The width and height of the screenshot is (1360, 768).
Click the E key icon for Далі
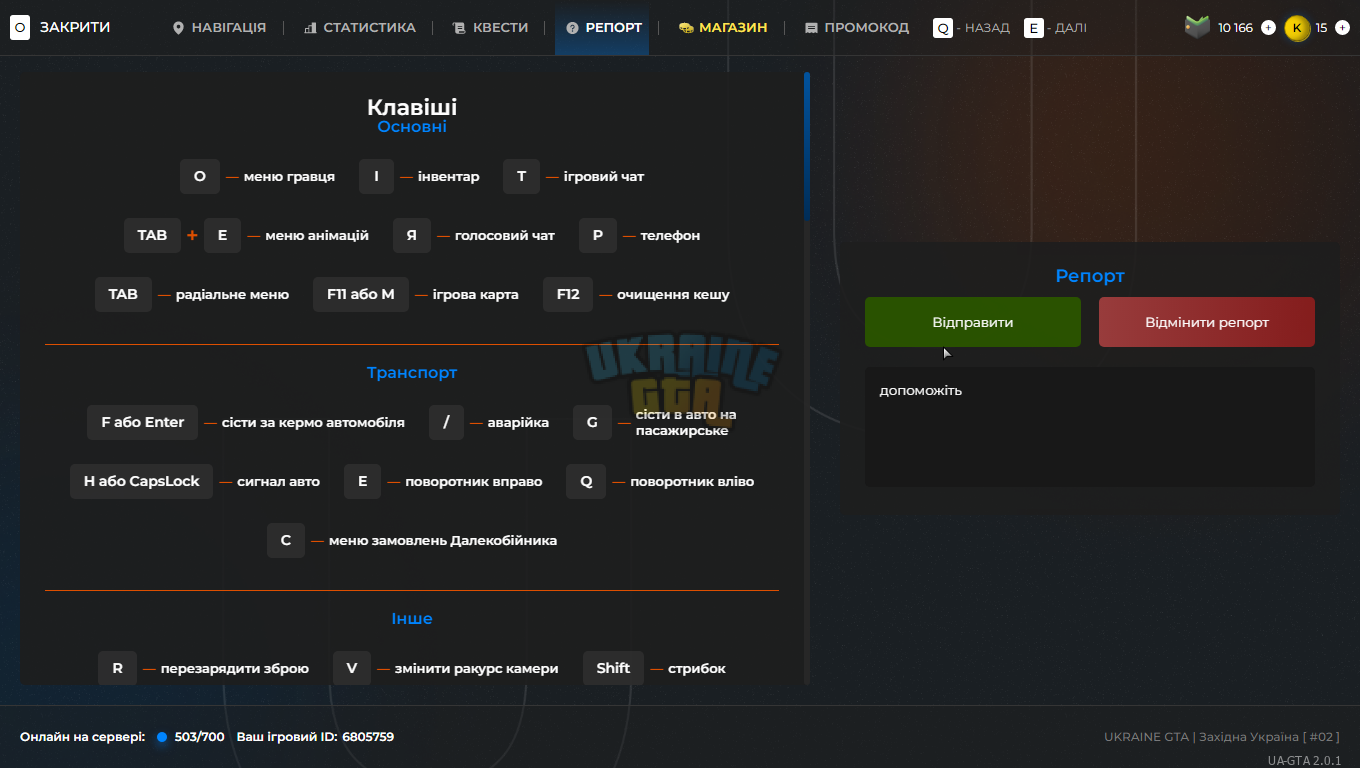point(1034,28)
